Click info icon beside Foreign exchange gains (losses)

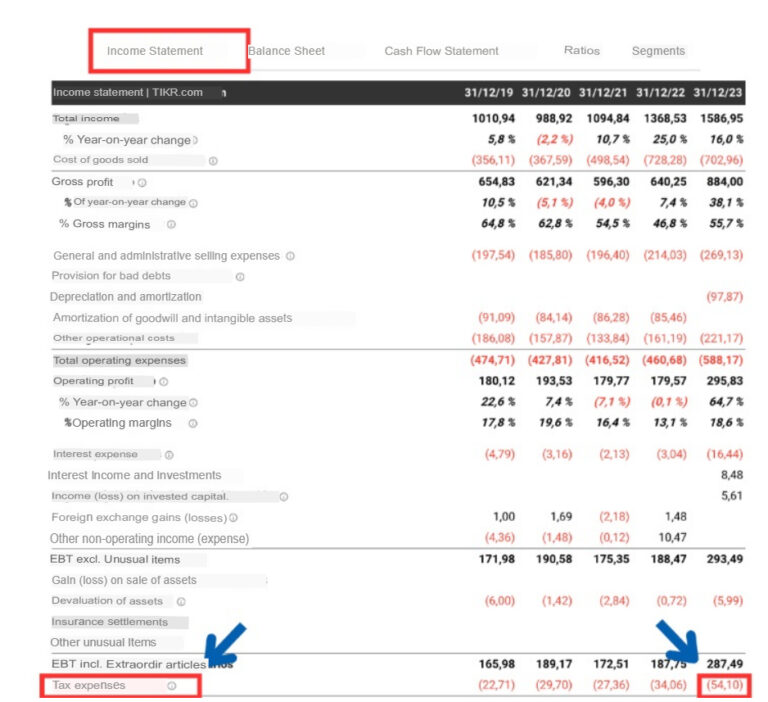click(233, 518)
